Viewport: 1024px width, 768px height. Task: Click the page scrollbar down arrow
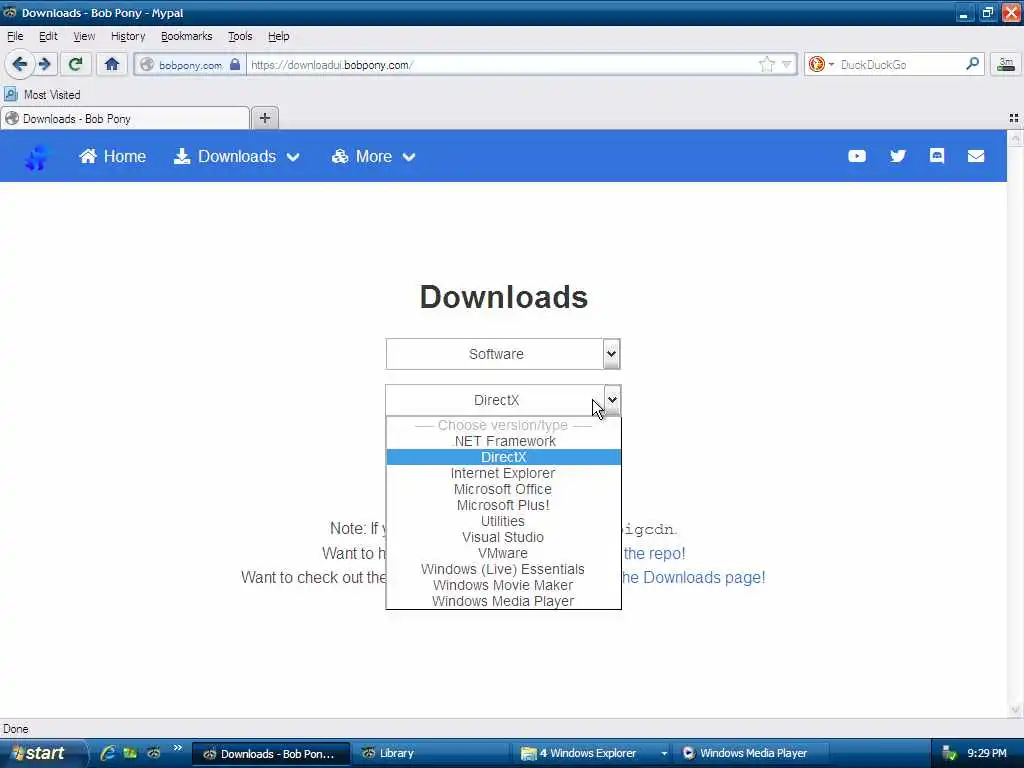[1015, 710]
